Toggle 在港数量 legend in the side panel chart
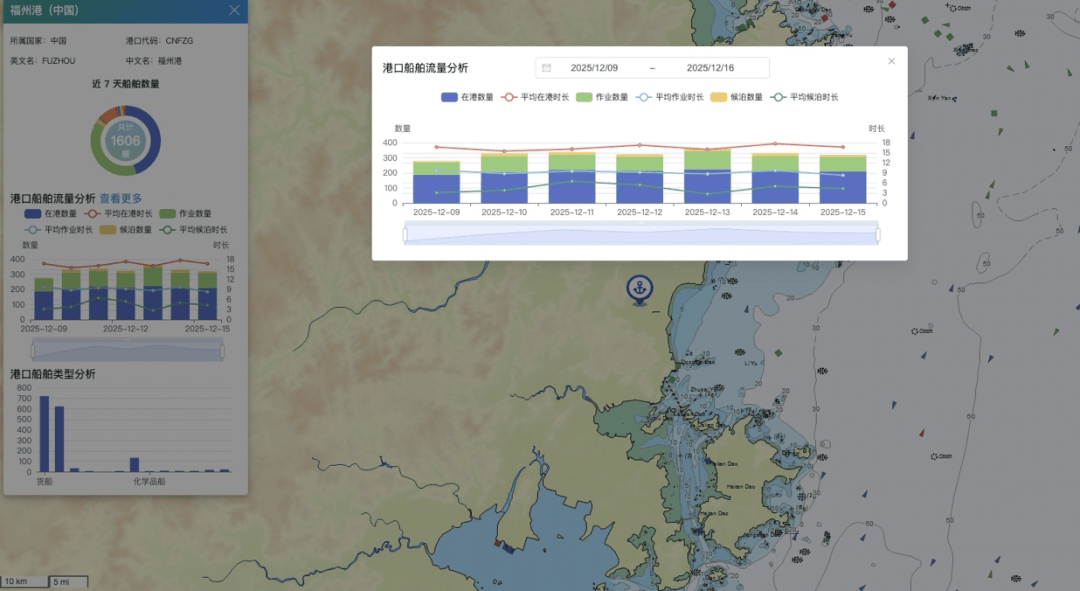The image size is (1080, 591). (51, 214)
